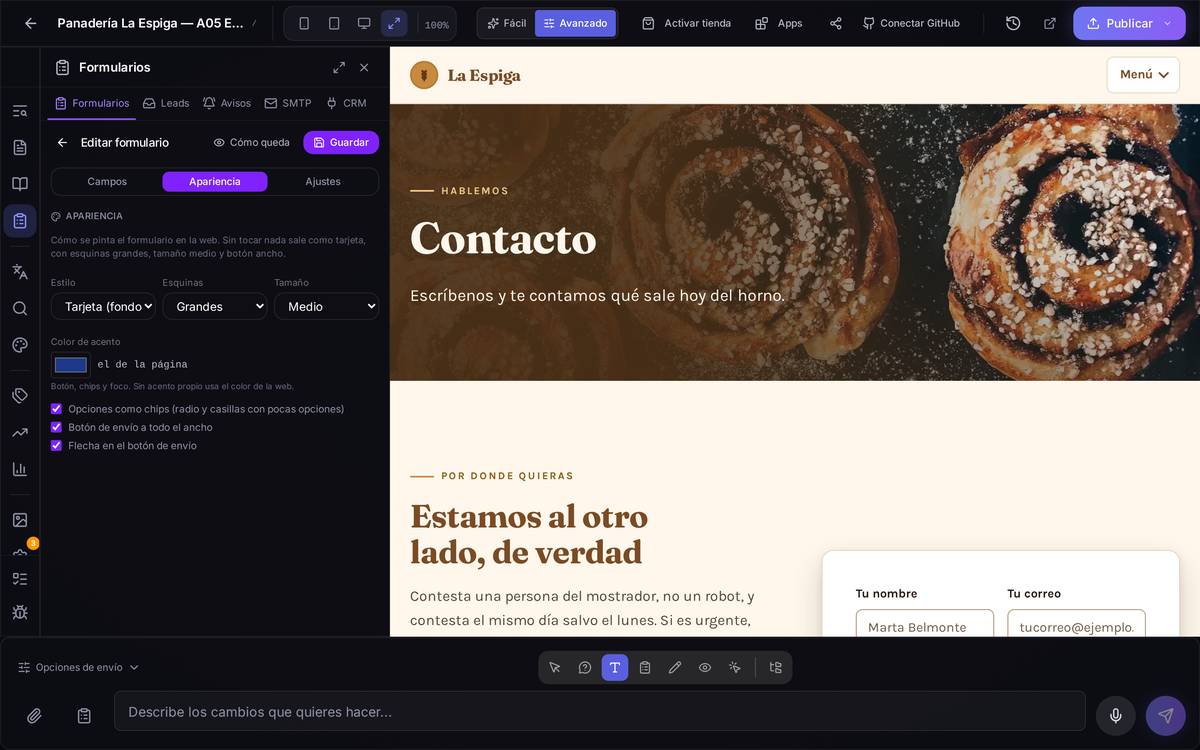Viewport: 1200px width, 750px height.
Task: Open the Tamaño dropdown showing Medio
Action: pyautogui.click(x=326, y=306)
